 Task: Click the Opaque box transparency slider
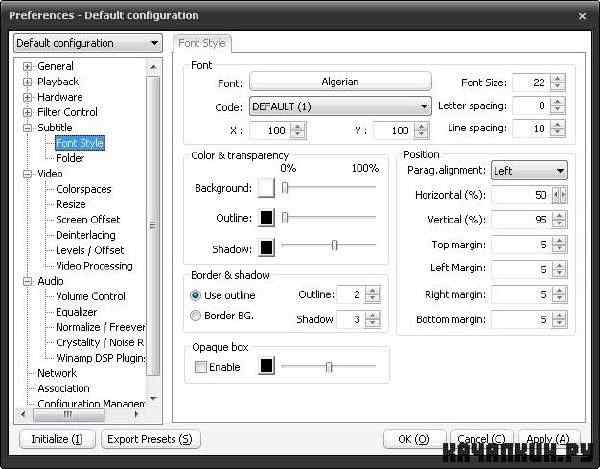(x=329, y=366)
